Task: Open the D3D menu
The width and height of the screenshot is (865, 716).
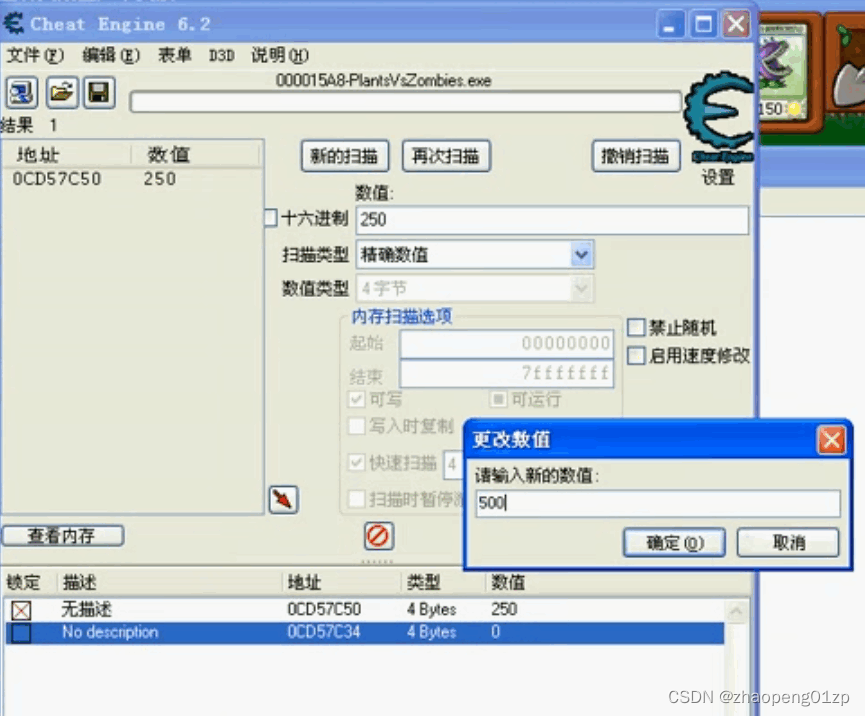Action: click(x=221, y=56)
